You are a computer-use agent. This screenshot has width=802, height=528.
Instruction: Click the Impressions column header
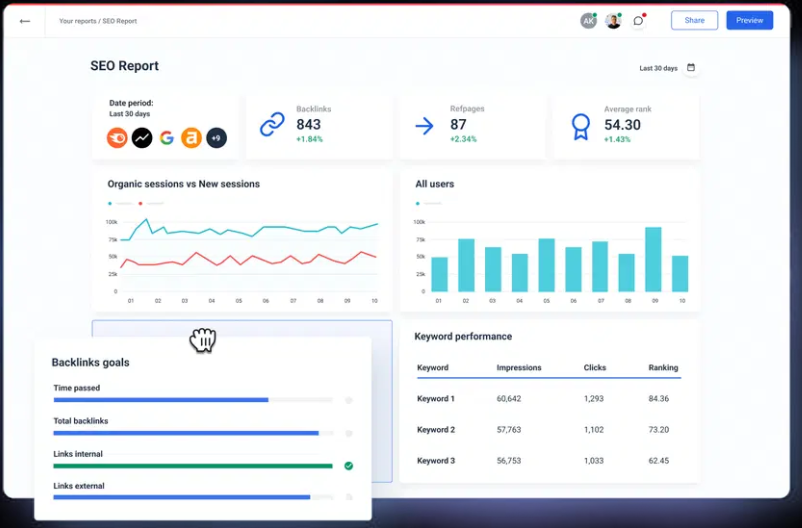click(x=519, y=367)
